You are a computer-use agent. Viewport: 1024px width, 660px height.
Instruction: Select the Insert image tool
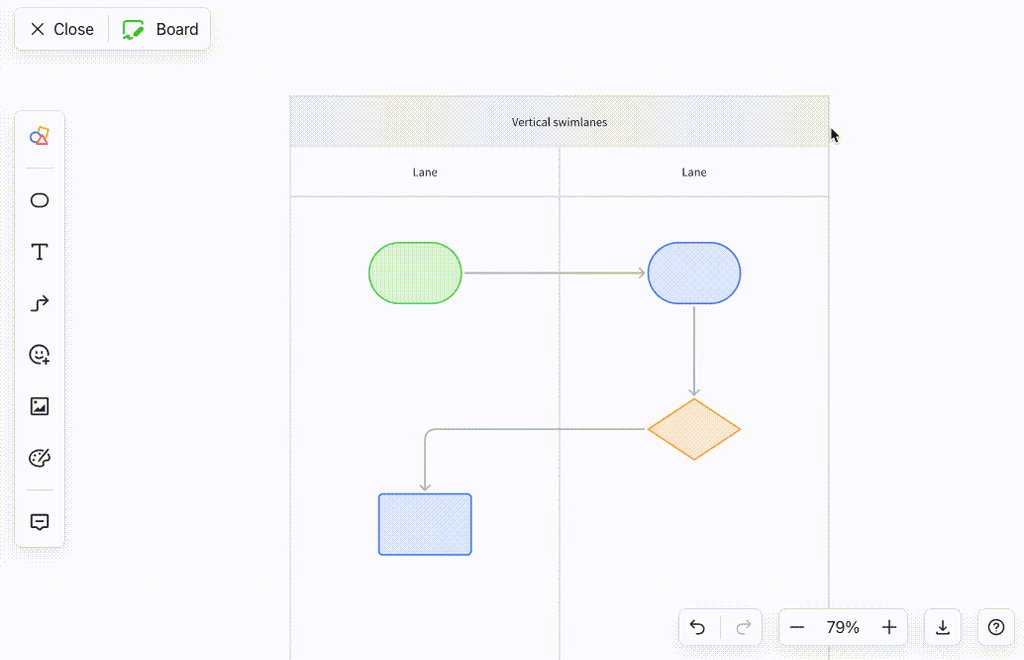[39, 405]
